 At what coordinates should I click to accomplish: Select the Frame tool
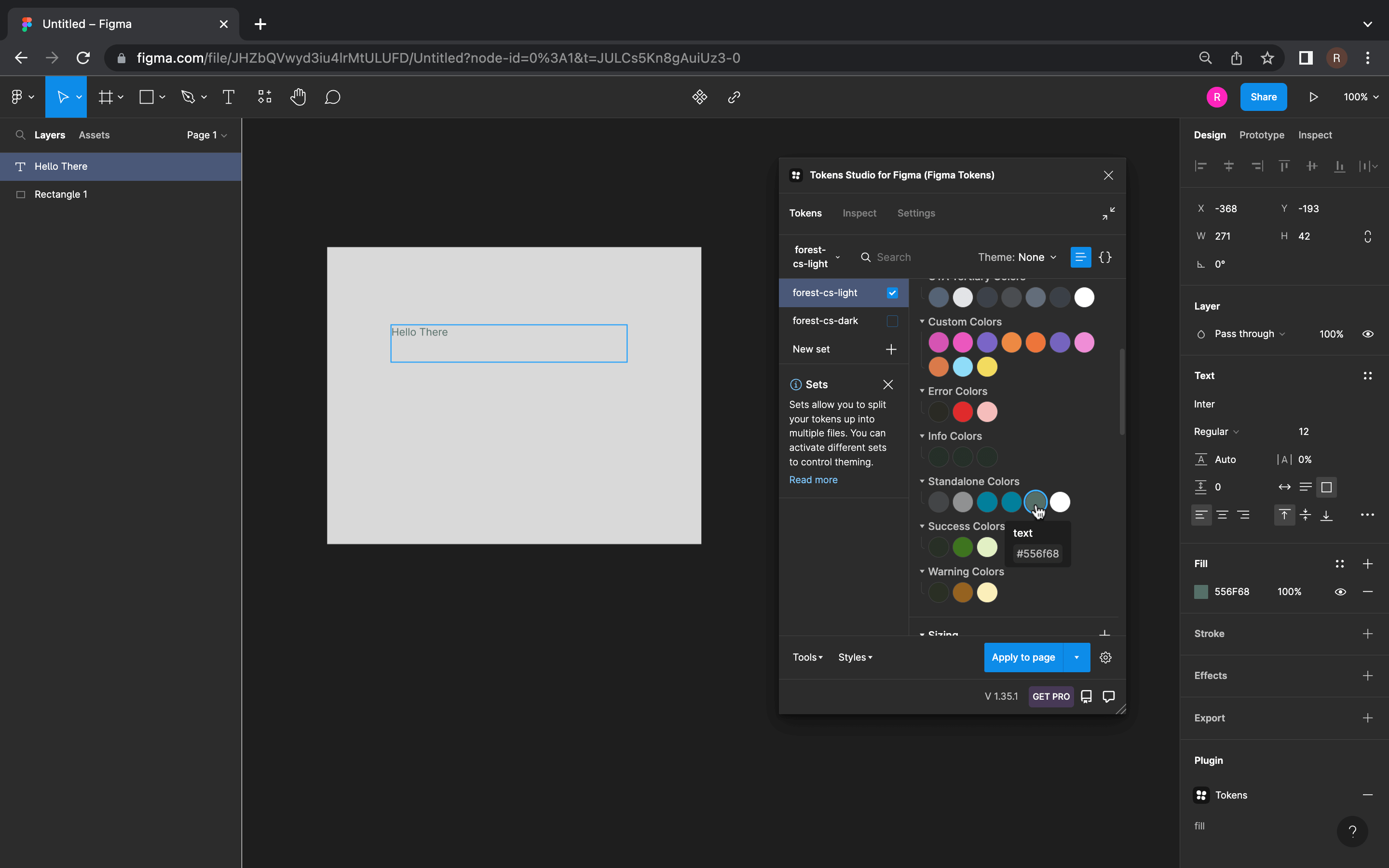(x=106, y=97)
